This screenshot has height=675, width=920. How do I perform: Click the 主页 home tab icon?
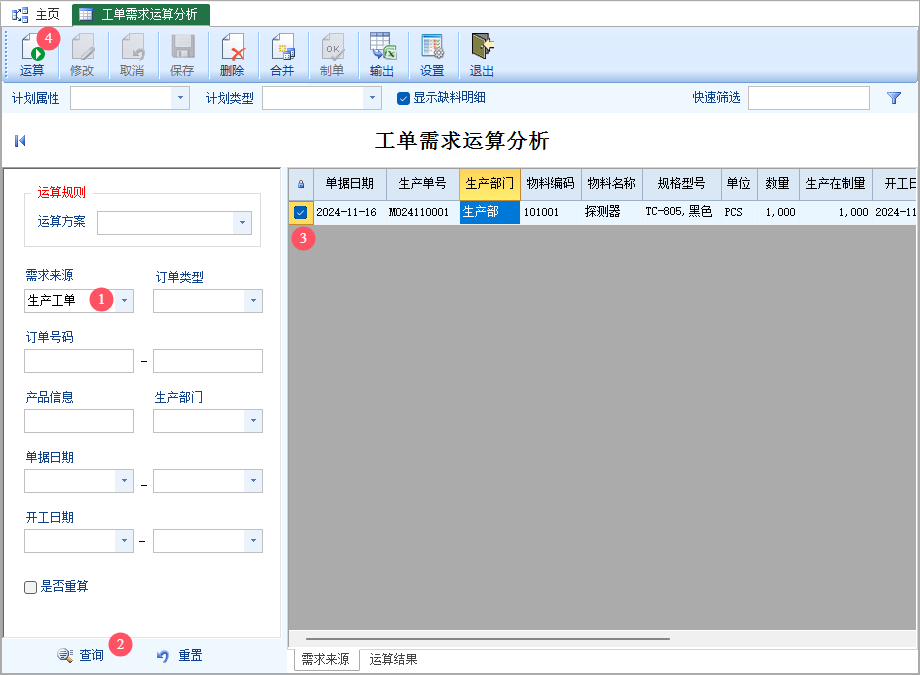coord(20,14)
